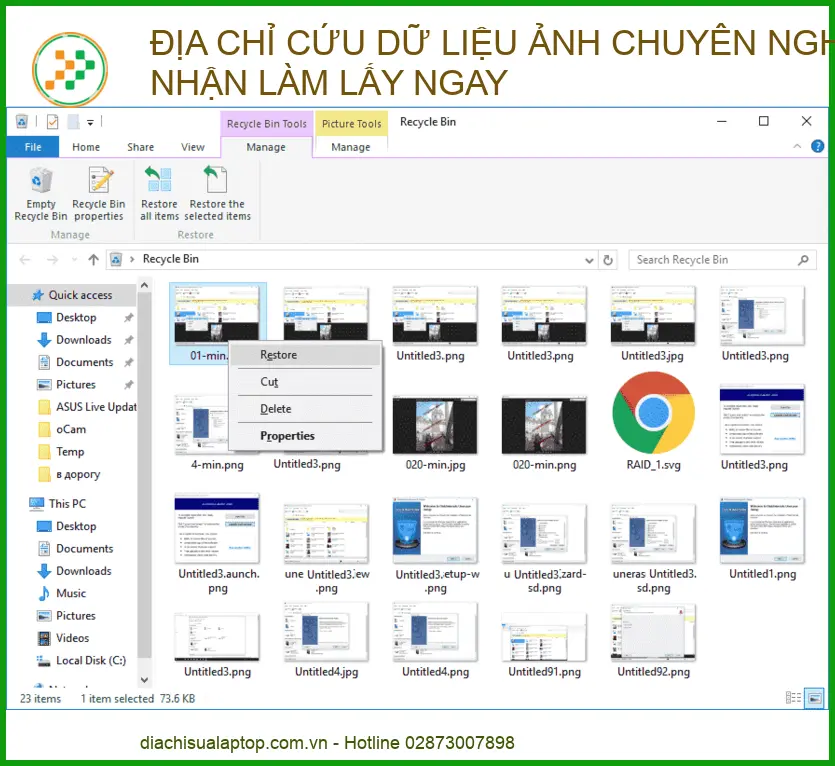835x766 pixels.
Task: Select Local Disk (C:) in the sidebar
Action: point(90,660)
